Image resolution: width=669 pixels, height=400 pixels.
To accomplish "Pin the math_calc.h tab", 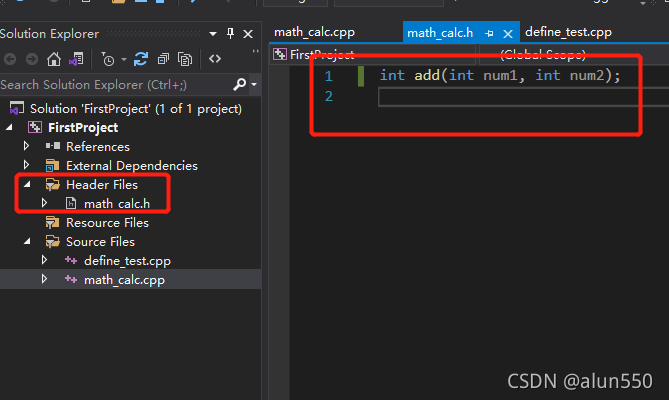I will tap(489, 33).
